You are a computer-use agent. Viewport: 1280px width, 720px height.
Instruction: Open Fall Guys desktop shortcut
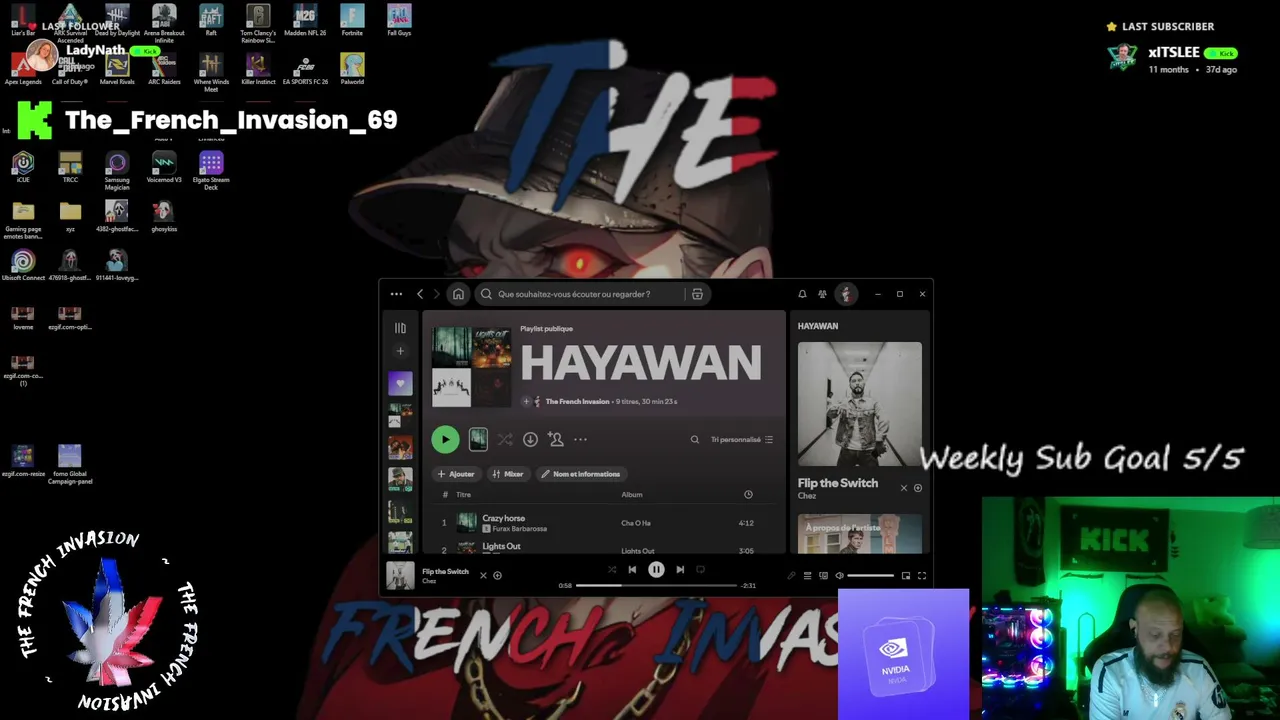click(x=399, y=21)
